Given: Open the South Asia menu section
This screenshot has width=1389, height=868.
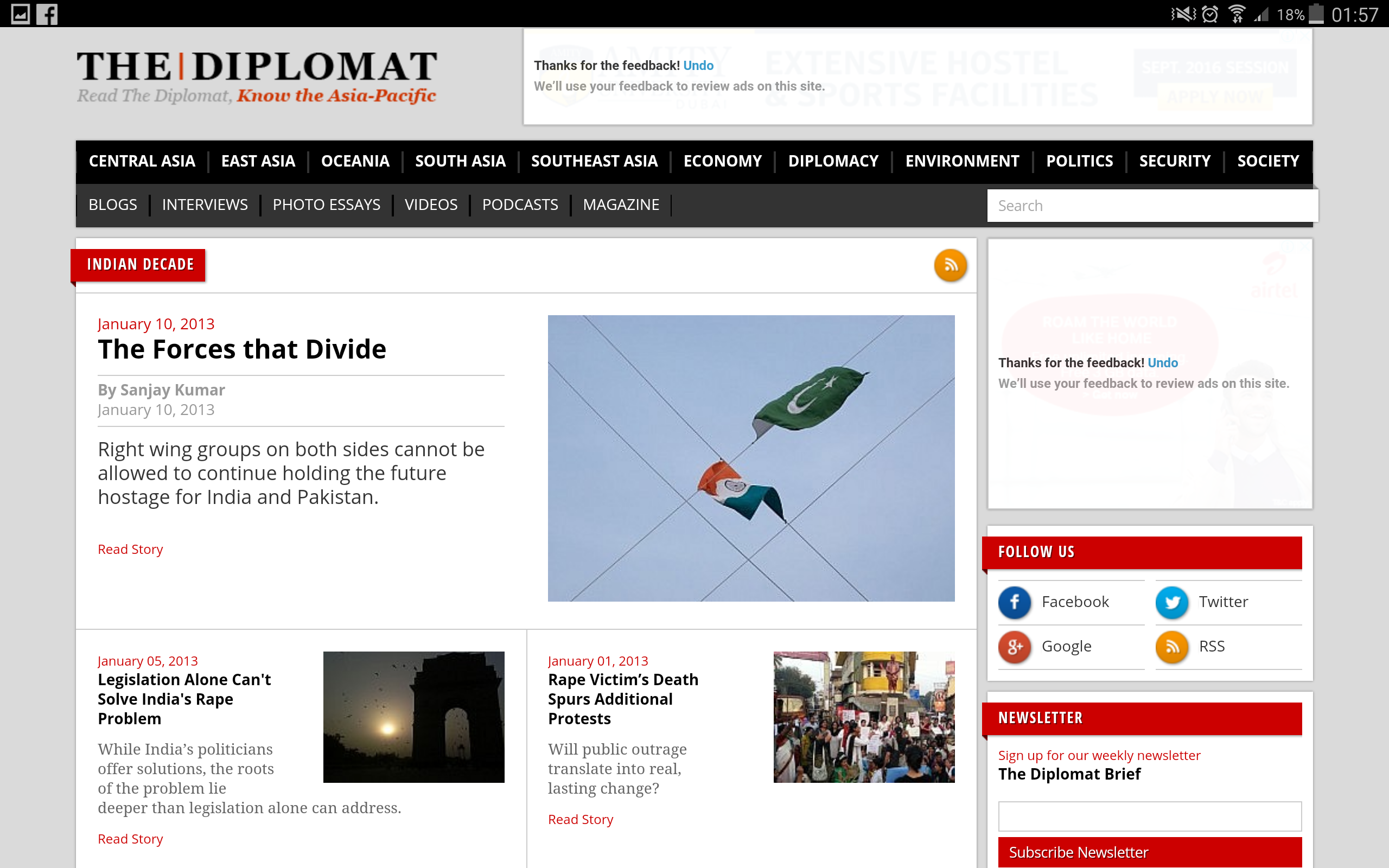Looking at the screenshot, I should tap(460, 161).
